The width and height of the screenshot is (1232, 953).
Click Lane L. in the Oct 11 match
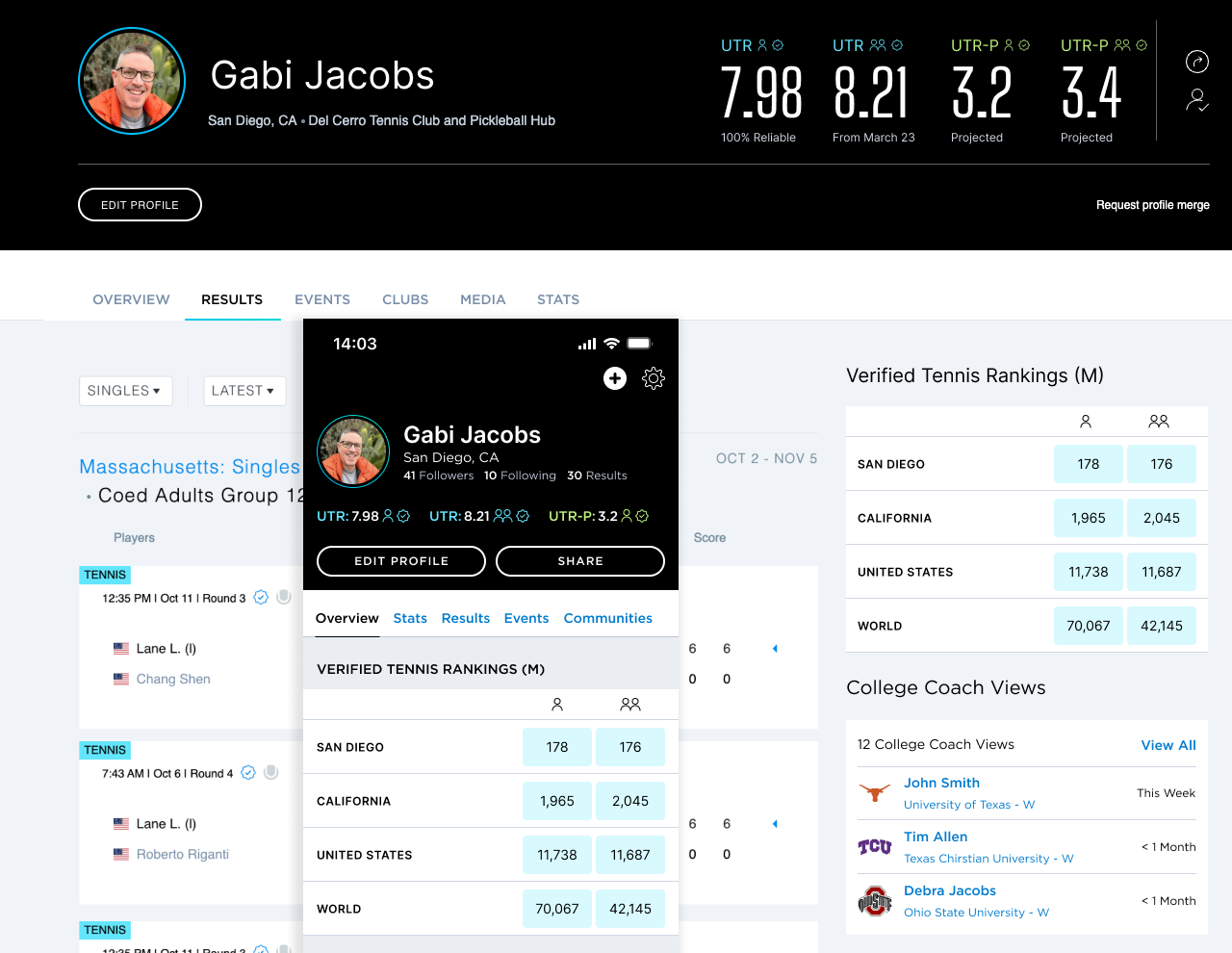click(x=167, y=649)
